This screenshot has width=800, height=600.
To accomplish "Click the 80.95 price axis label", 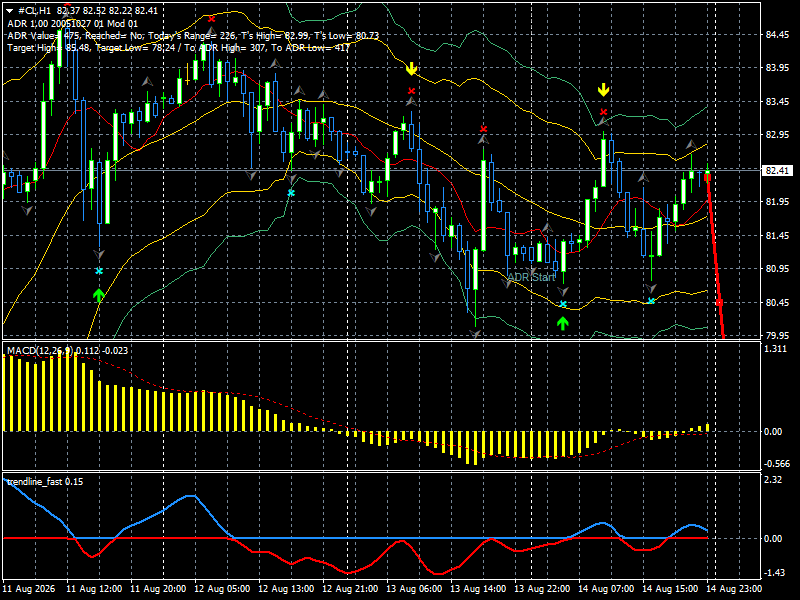I will (777, 268).
